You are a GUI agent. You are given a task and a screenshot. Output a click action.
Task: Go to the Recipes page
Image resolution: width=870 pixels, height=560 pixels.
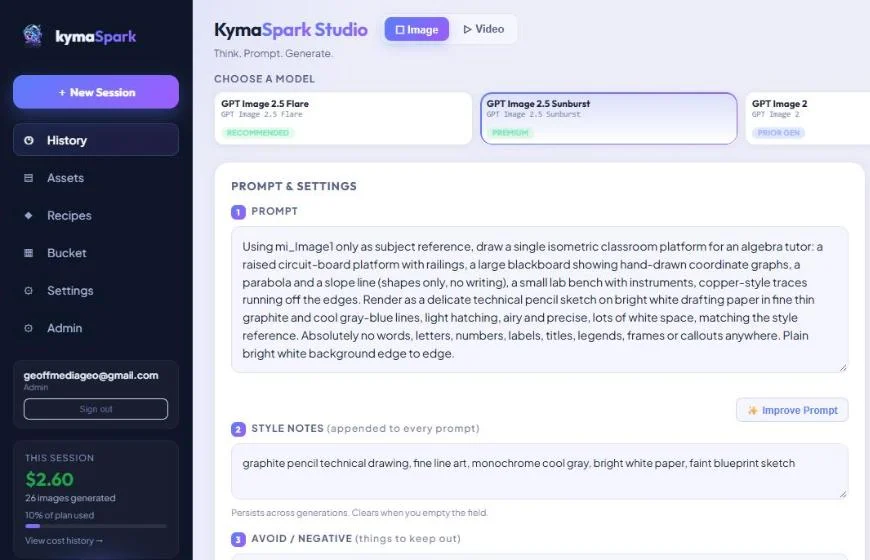(x=96, y=215)
